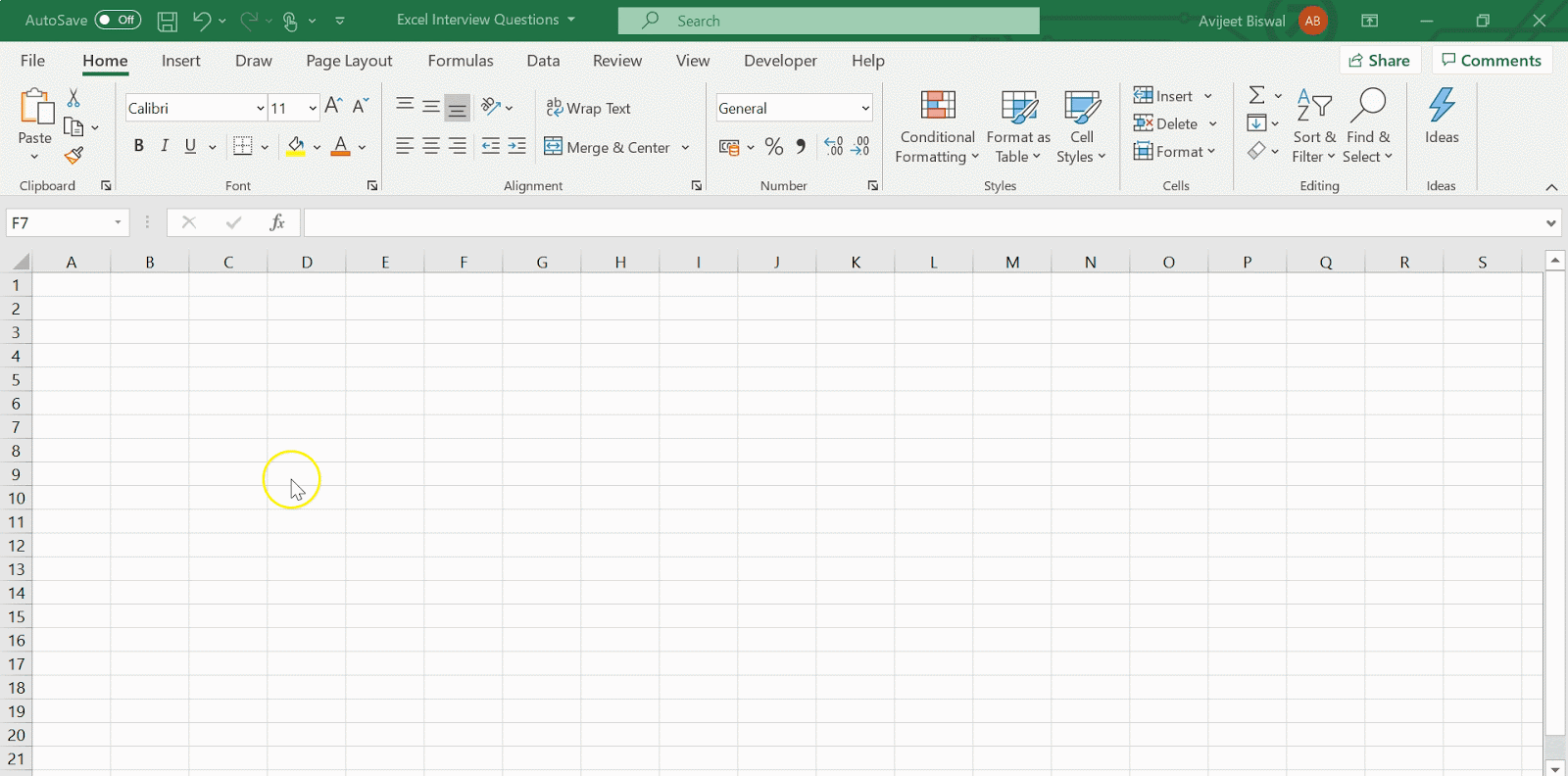Open the borders dropdown arrow
Image resolution: width=1568 pixels, height=776 pixels.
pyautogui.click(x=265, y=147)
